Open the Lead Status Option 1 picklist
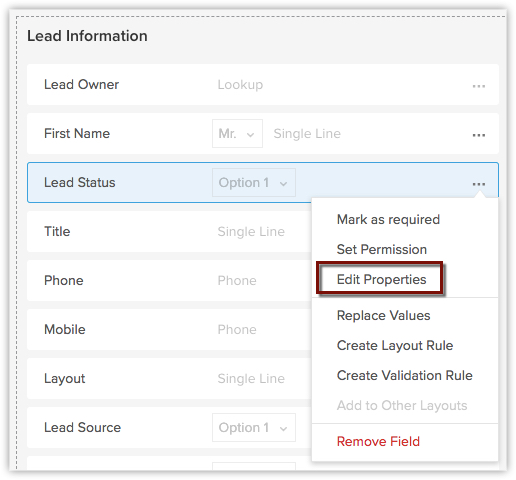Screen dimensions: 516x480 point(254,183)
